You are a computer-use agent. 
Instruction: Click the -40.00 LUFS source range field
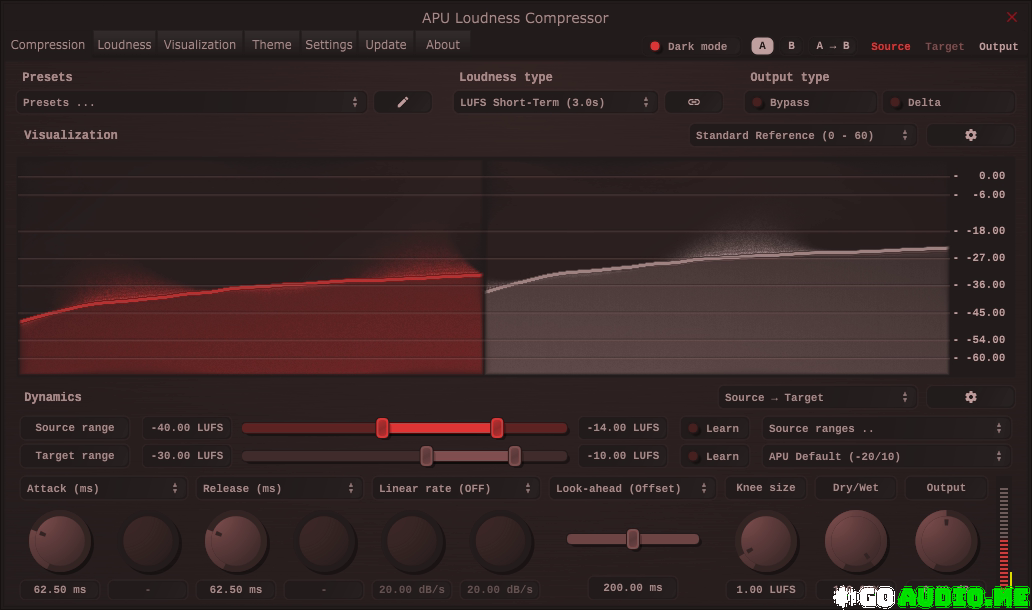tap(187, 428)
